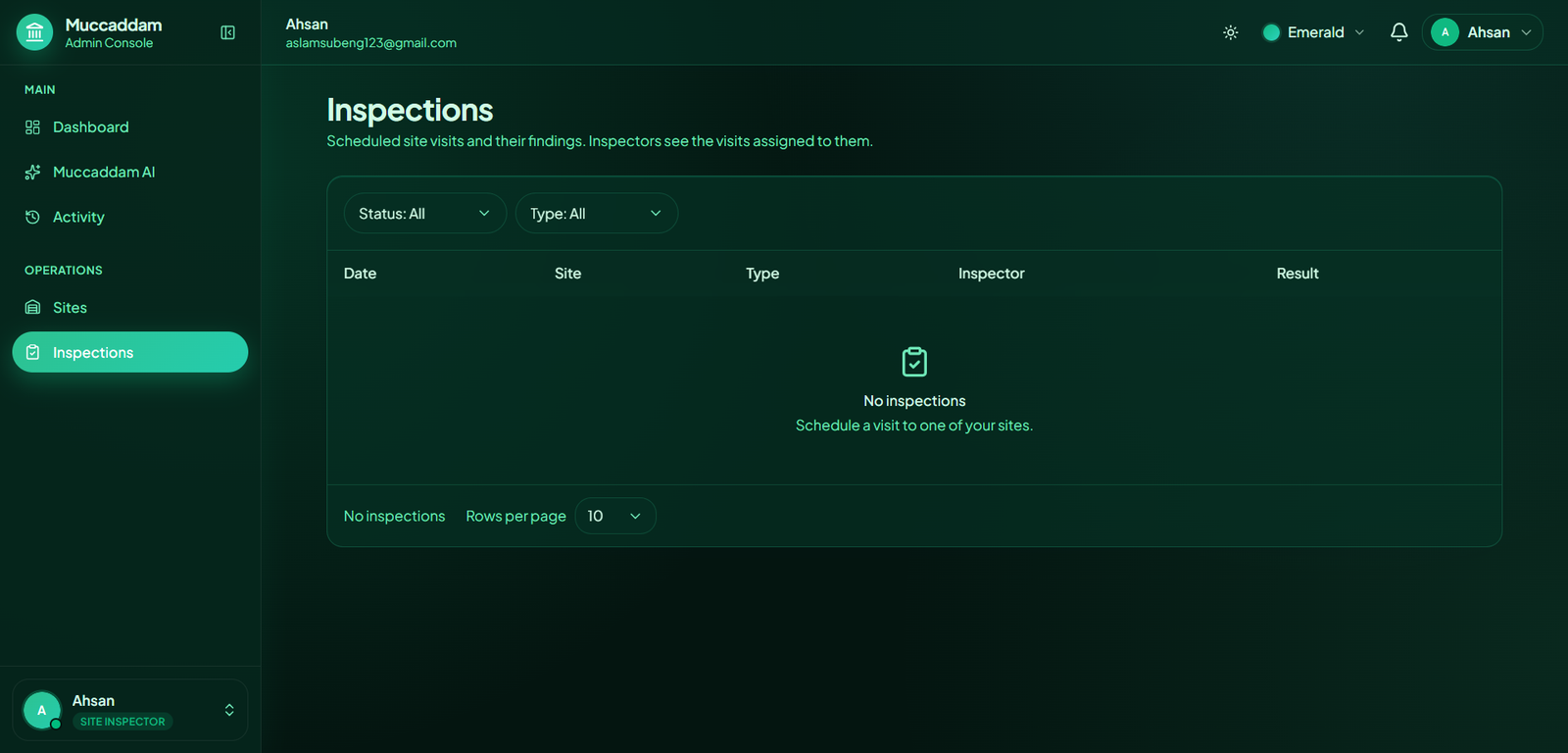Open the Type: All filter dropdown
Image resolution: width=1568 pixels, height=753 pixels.
[597, 214]
